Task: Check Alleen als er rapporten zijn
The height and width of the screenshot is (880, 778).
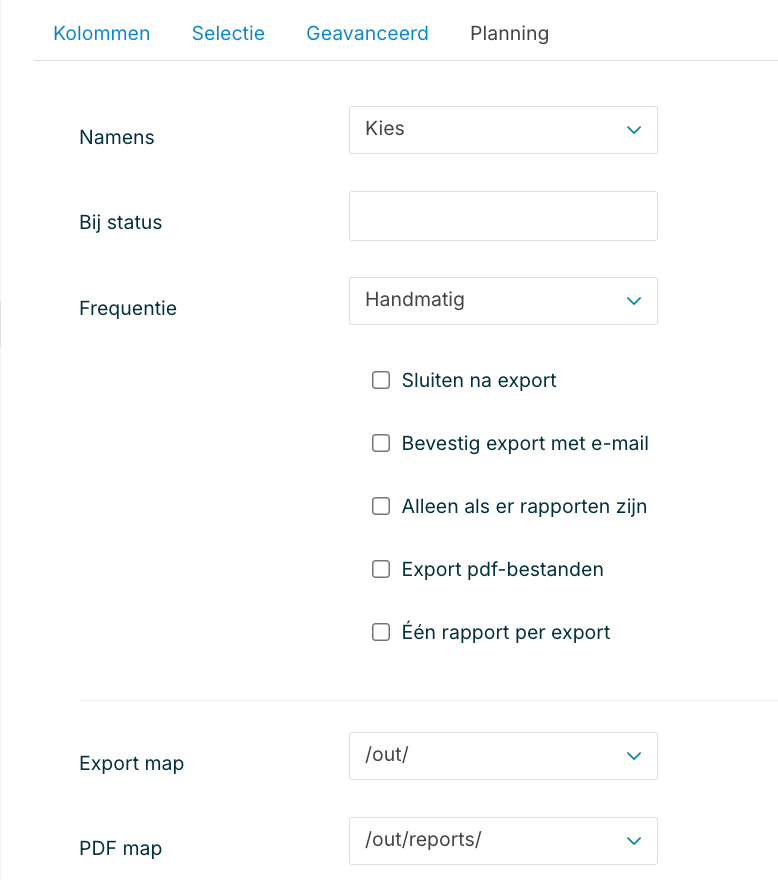Action: point(381,506)
